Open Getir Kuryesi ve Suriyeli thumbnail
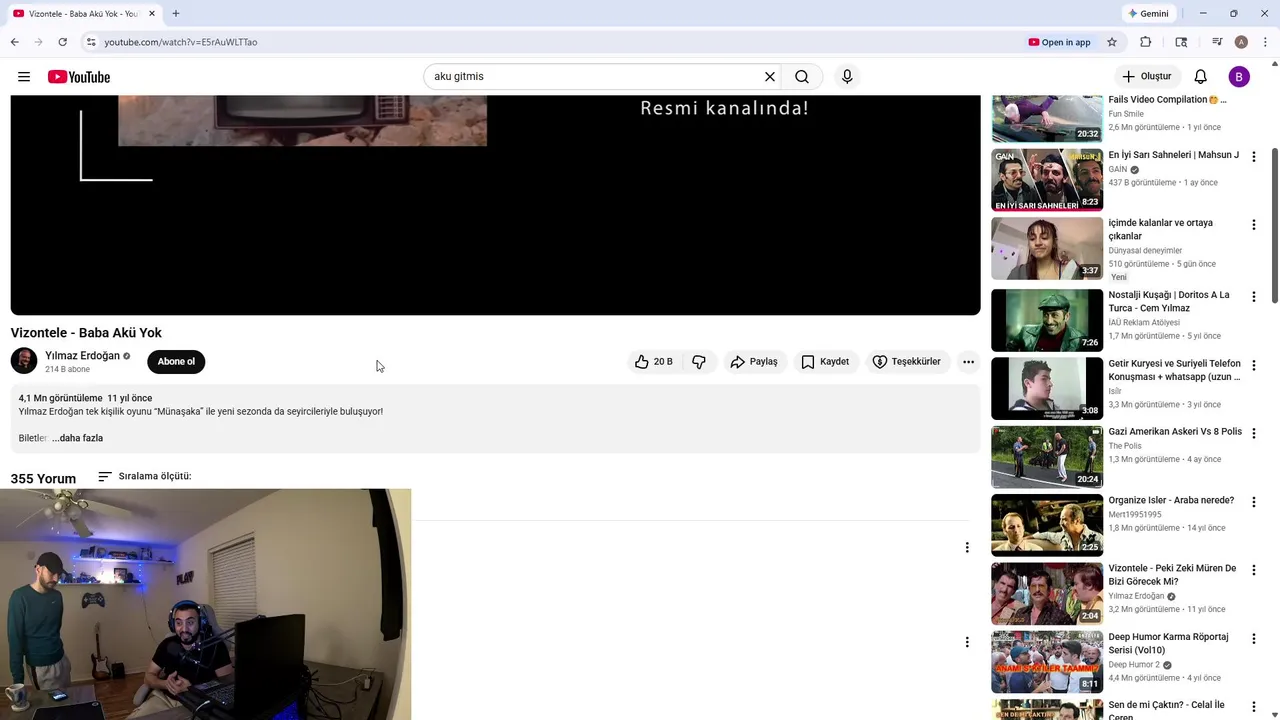 click(x=1047, y=389)
